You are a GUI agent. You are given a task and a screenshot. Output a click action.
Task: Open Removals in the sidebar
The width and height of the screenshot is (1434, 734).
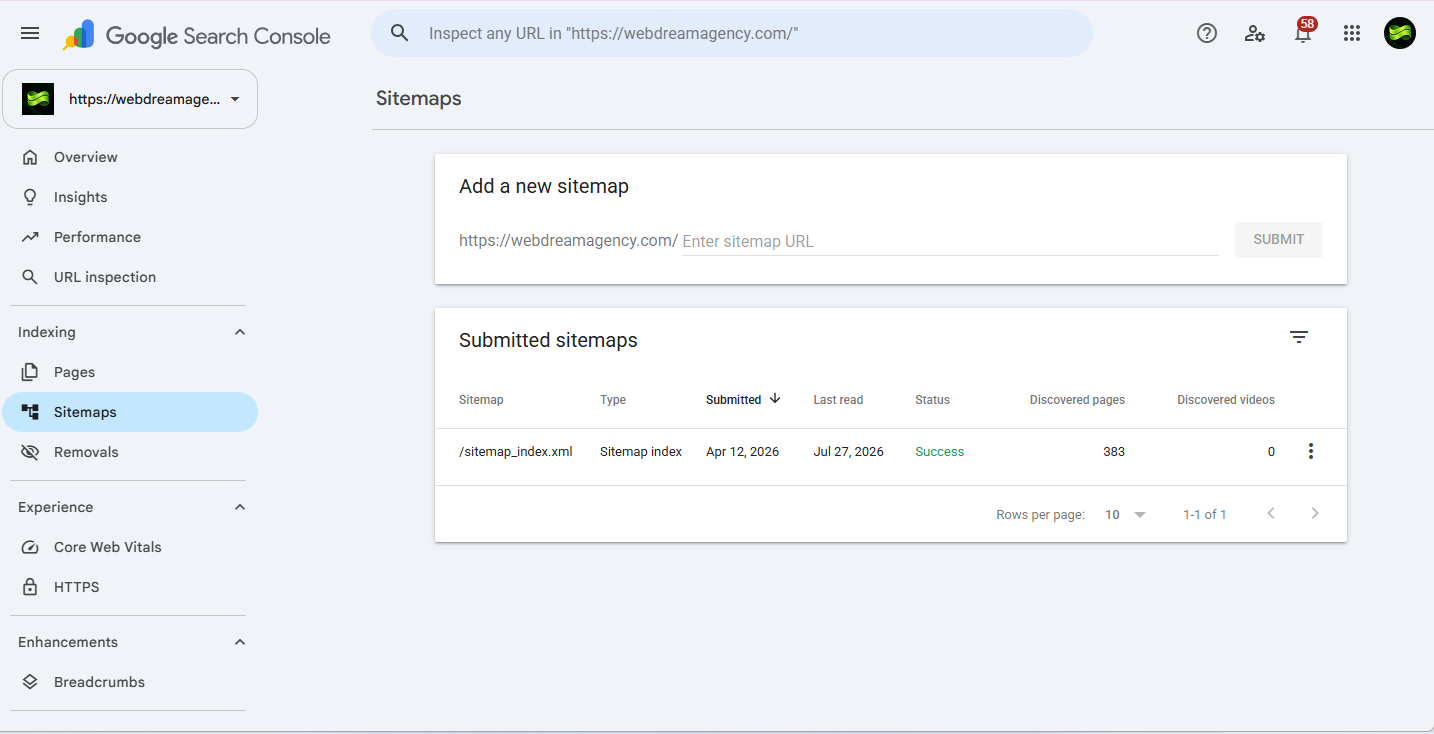pyautogui.click(x=130, y=452)
